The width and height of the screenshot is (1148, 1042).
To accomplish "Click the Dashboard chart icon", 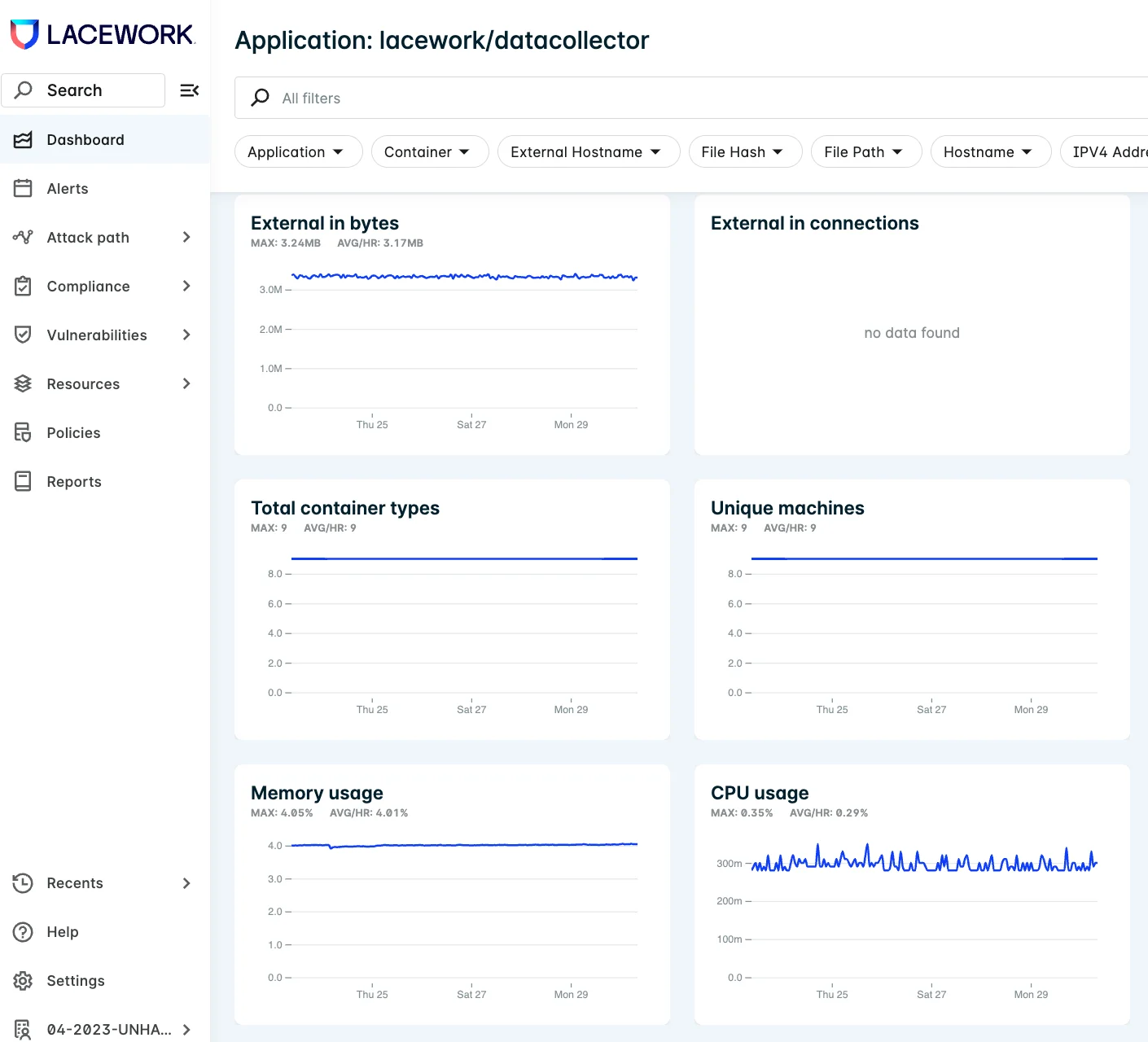I will 23,140.
